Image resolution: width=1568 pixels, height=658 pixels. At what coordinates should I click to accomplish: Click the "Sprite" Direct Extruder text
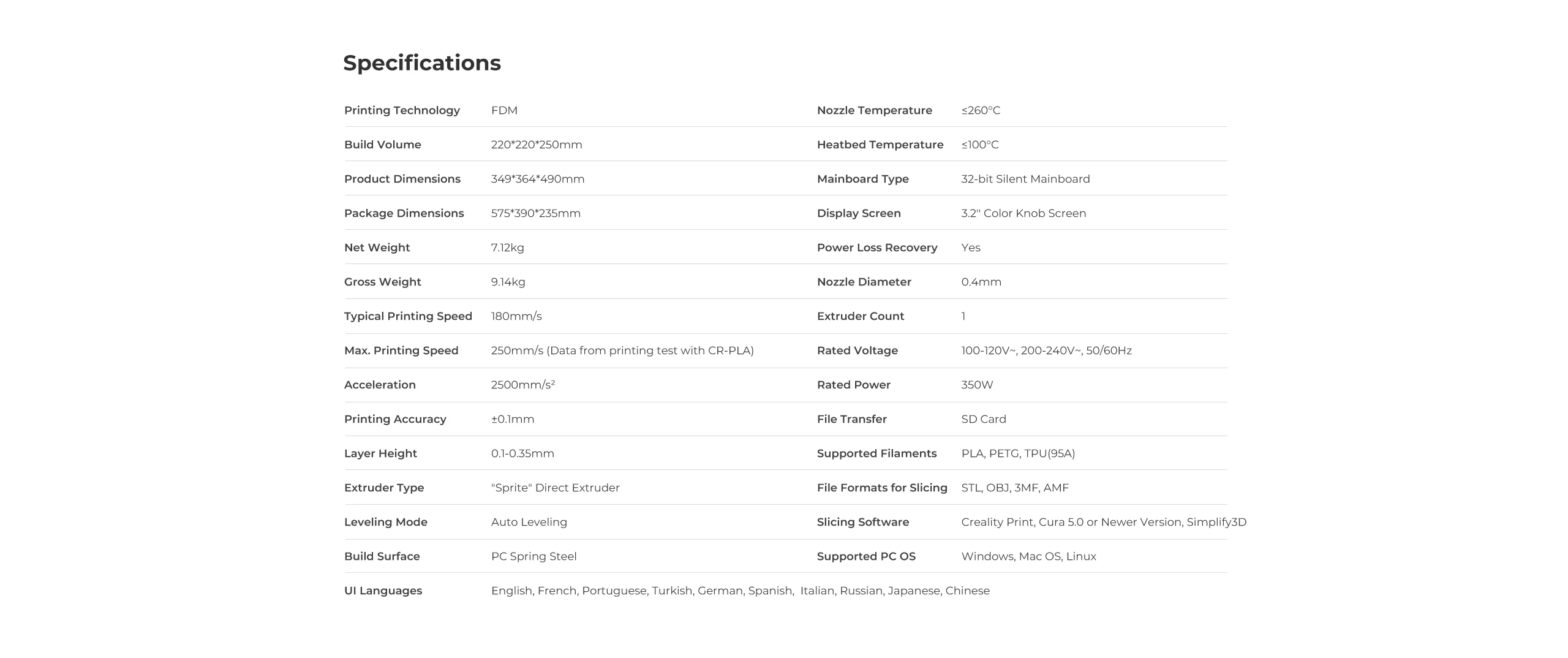pyautogui.click(x=556, y=488)
